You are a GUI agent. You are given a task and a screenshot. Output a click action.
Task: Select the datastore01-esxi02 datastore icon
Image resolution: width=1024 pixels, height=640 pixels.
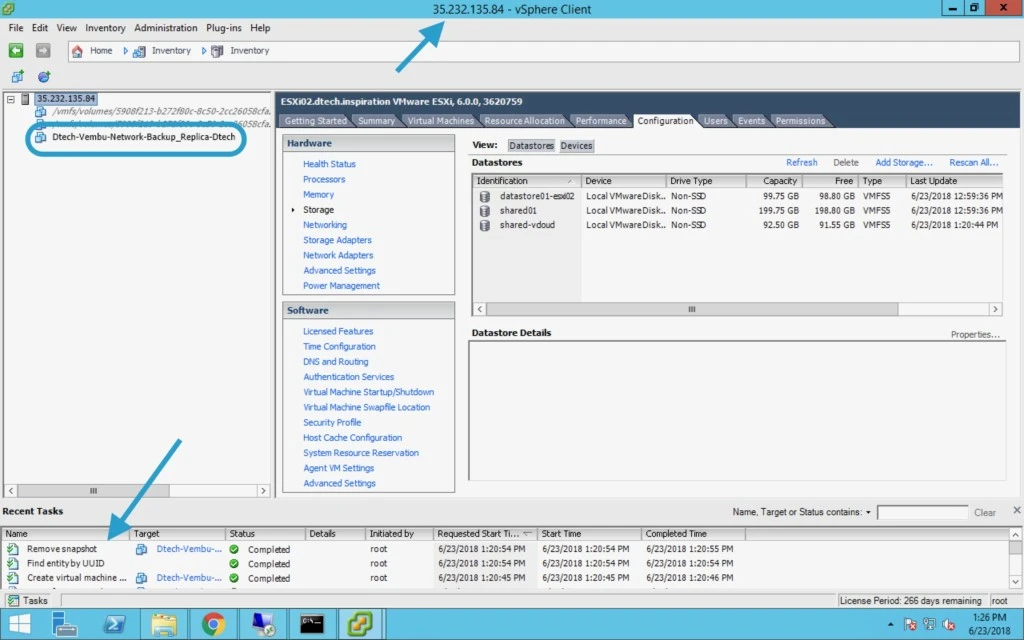(x=485, y=196)
